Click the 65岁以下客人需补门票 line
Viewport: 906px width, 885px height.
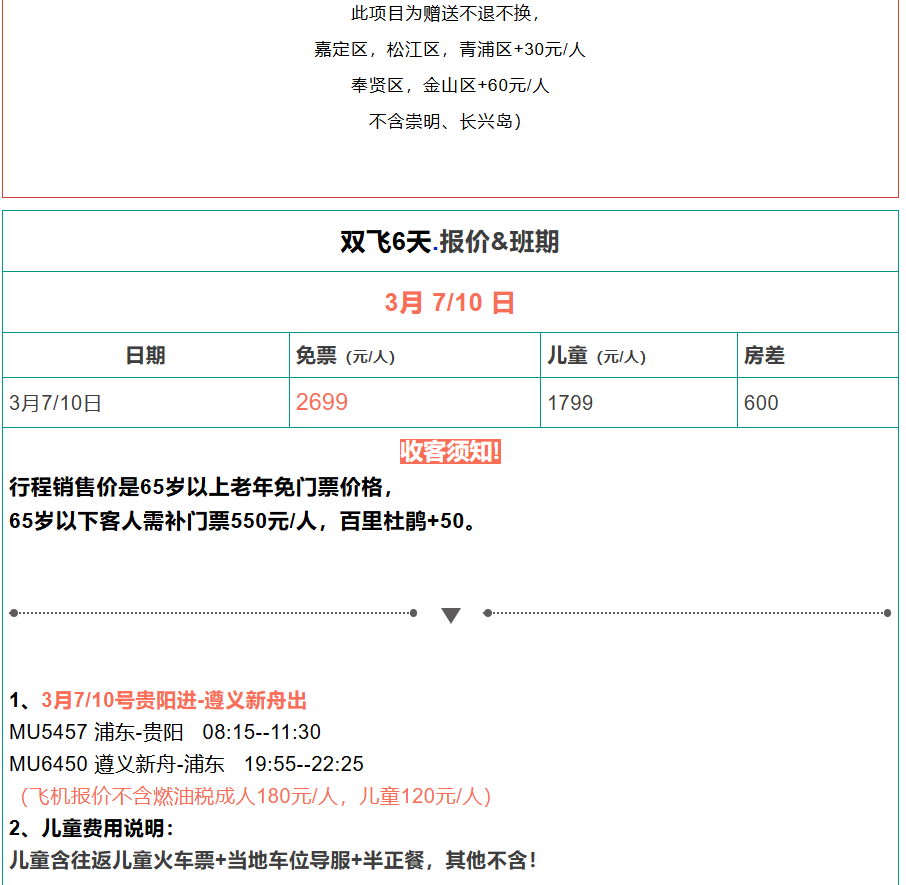click(245, 521)
